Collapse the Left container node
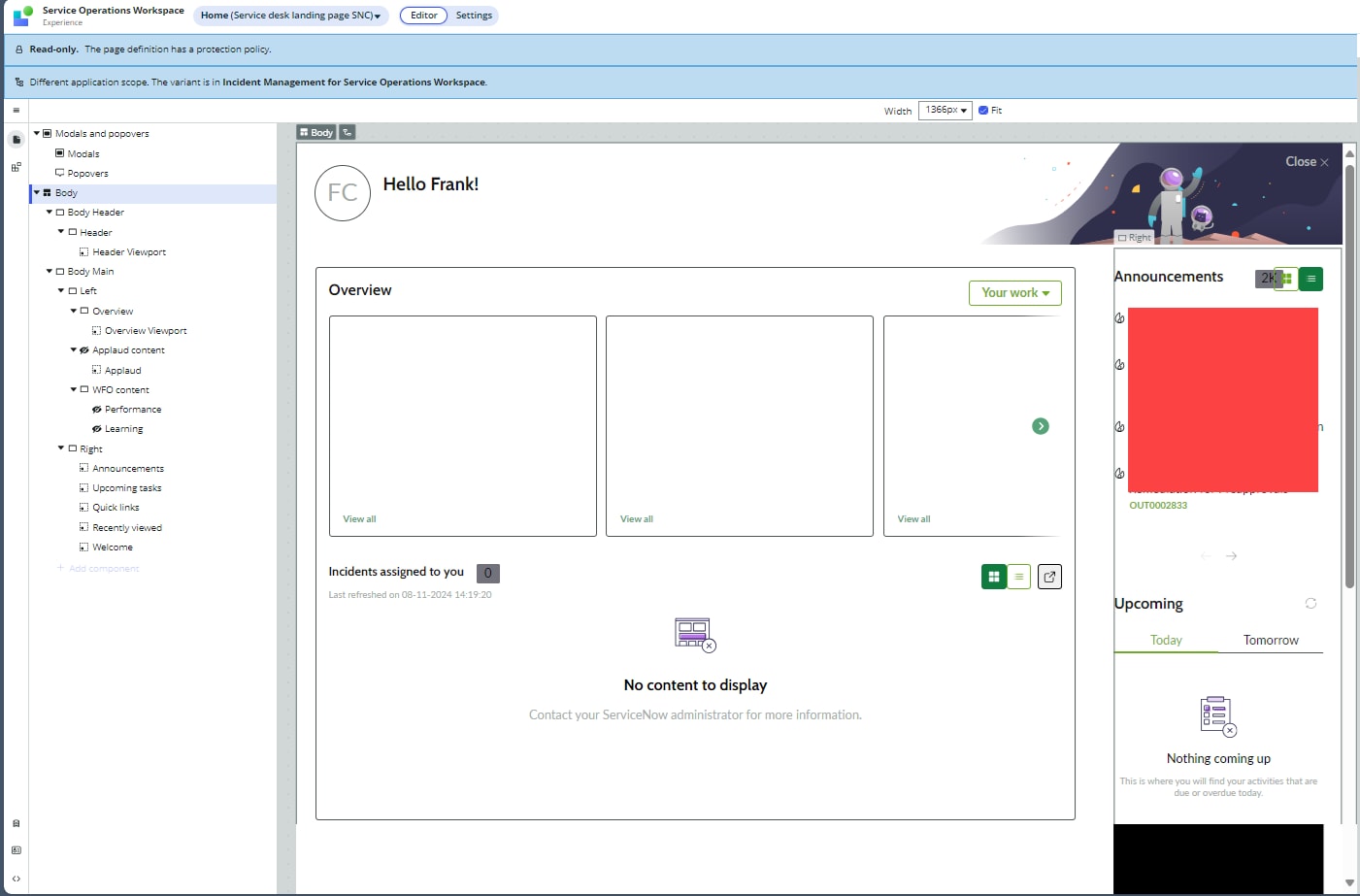 point(61,290)
